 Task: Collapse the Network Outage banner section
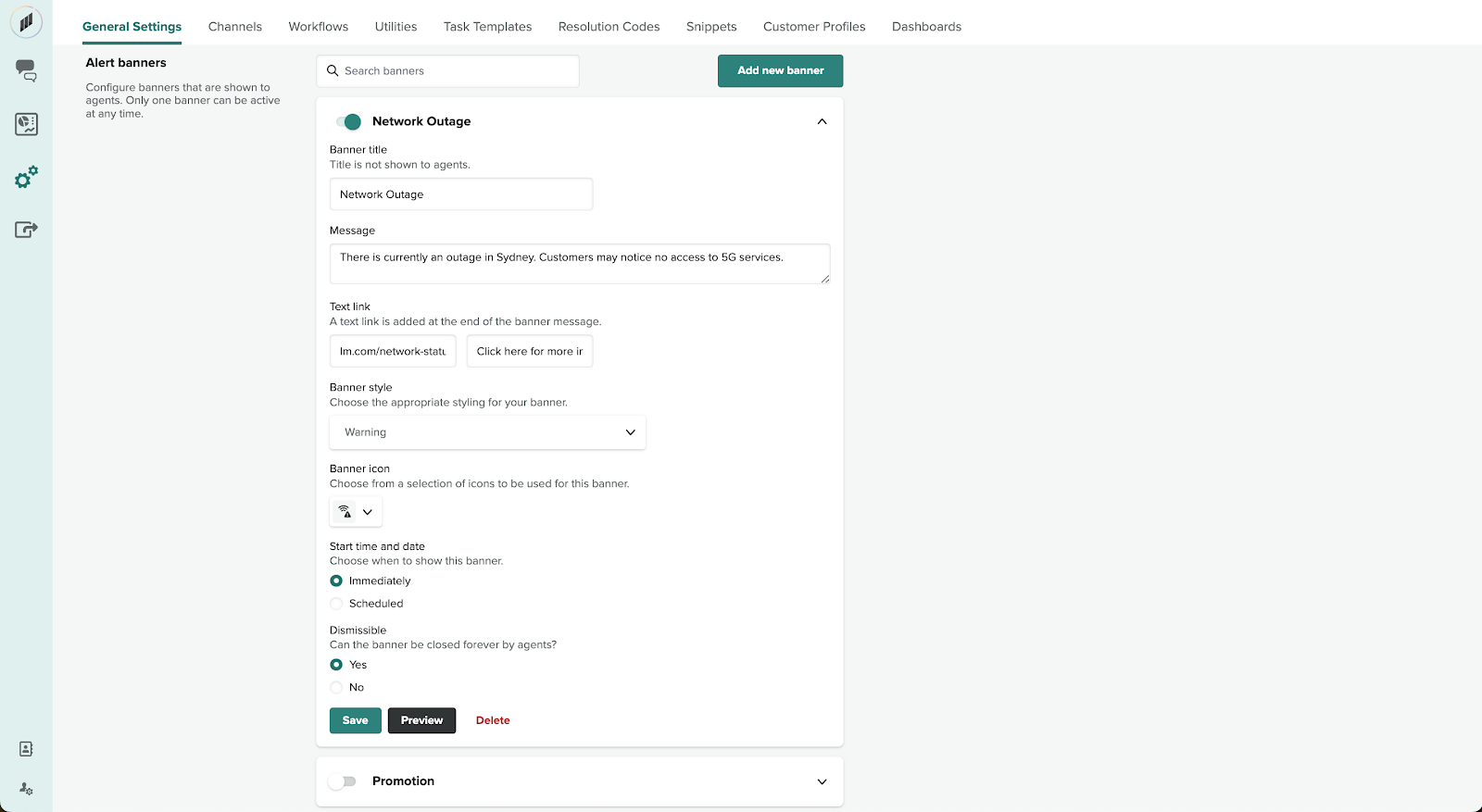pos(822,121)
